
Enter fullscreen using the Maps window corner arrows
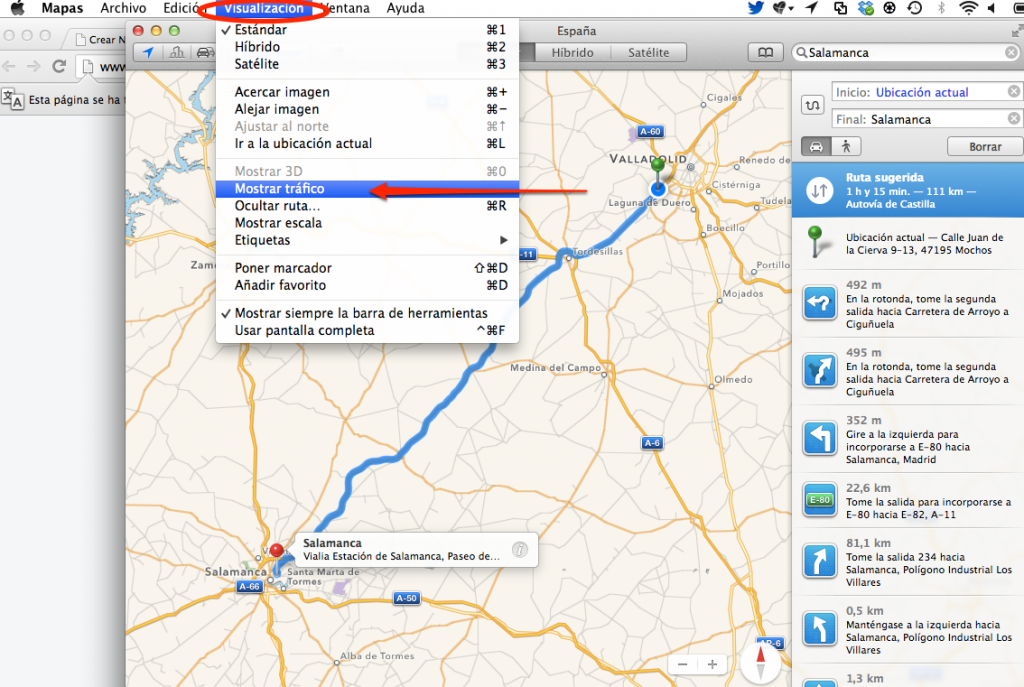tap(1017, 31)
